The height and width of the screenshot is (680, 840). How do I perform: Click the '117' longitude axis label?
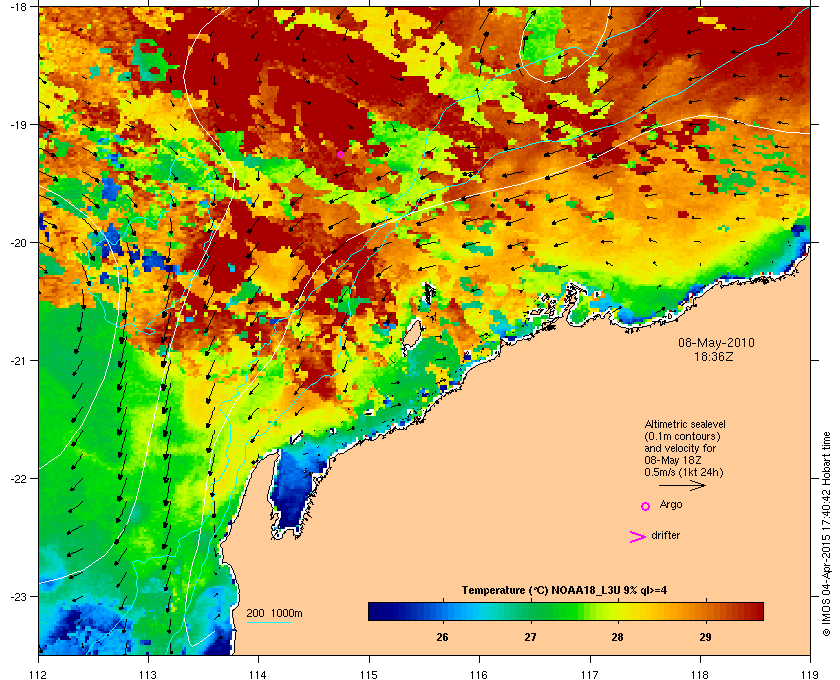click(x=590, y=674)
